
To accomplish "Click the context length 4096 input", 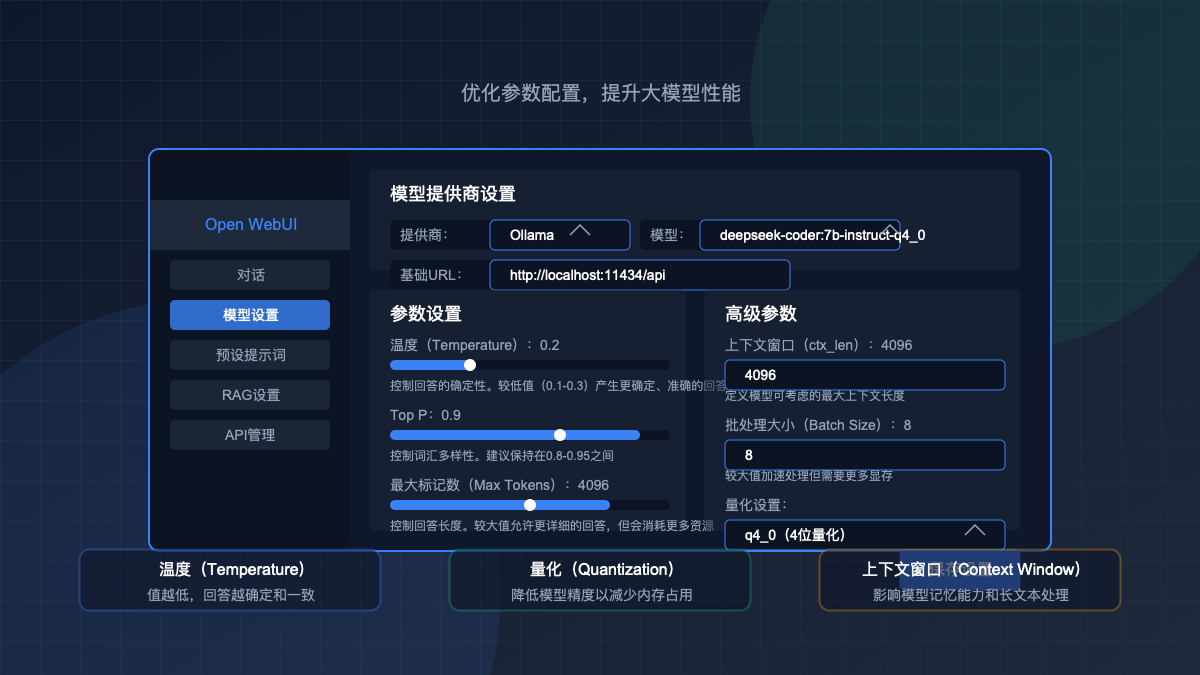I will click(865, 375).
